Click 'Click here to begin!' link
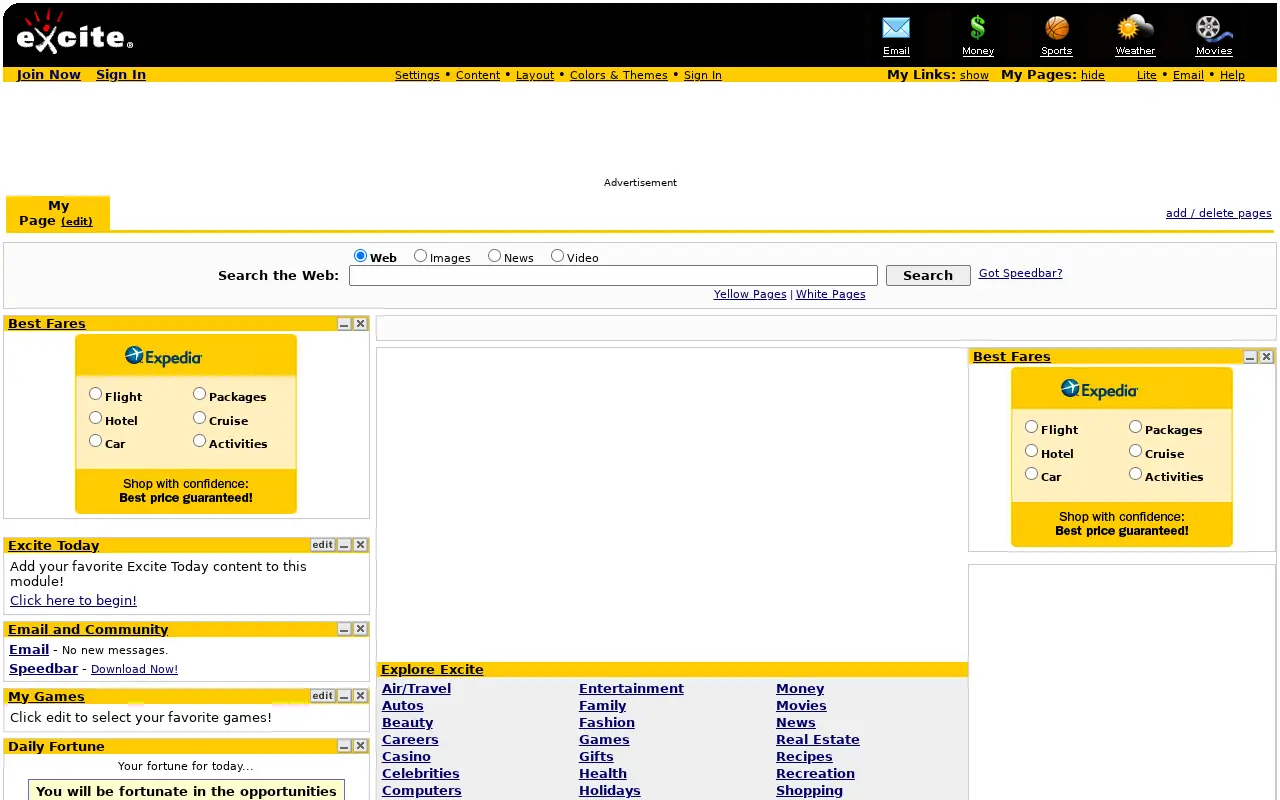Screen dimensions: 1280x800 [73, 601]
